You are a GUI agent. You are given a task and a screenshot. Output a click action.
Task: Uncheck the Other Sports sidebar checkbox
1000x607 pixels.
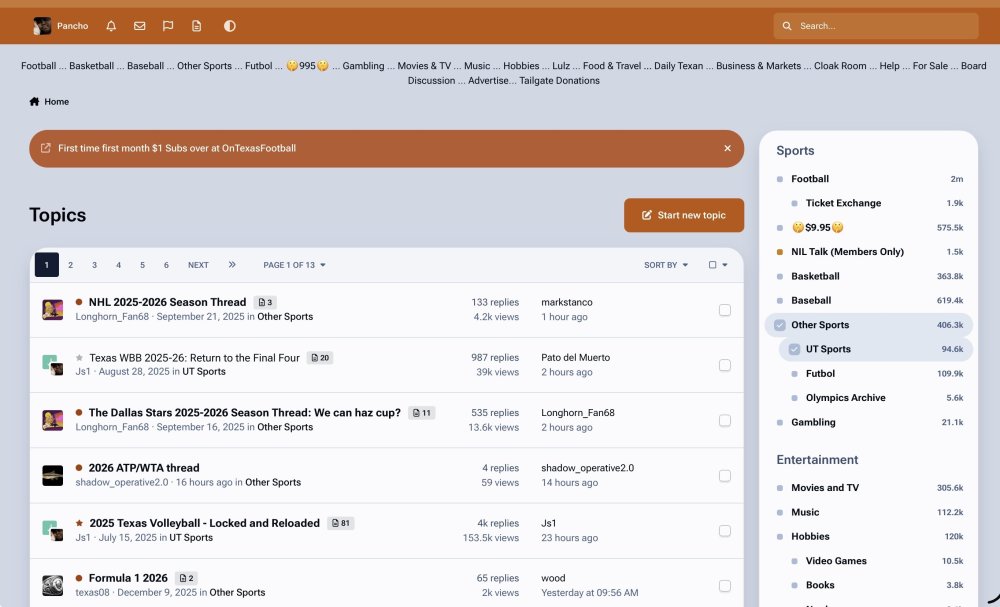click(780, 325)
